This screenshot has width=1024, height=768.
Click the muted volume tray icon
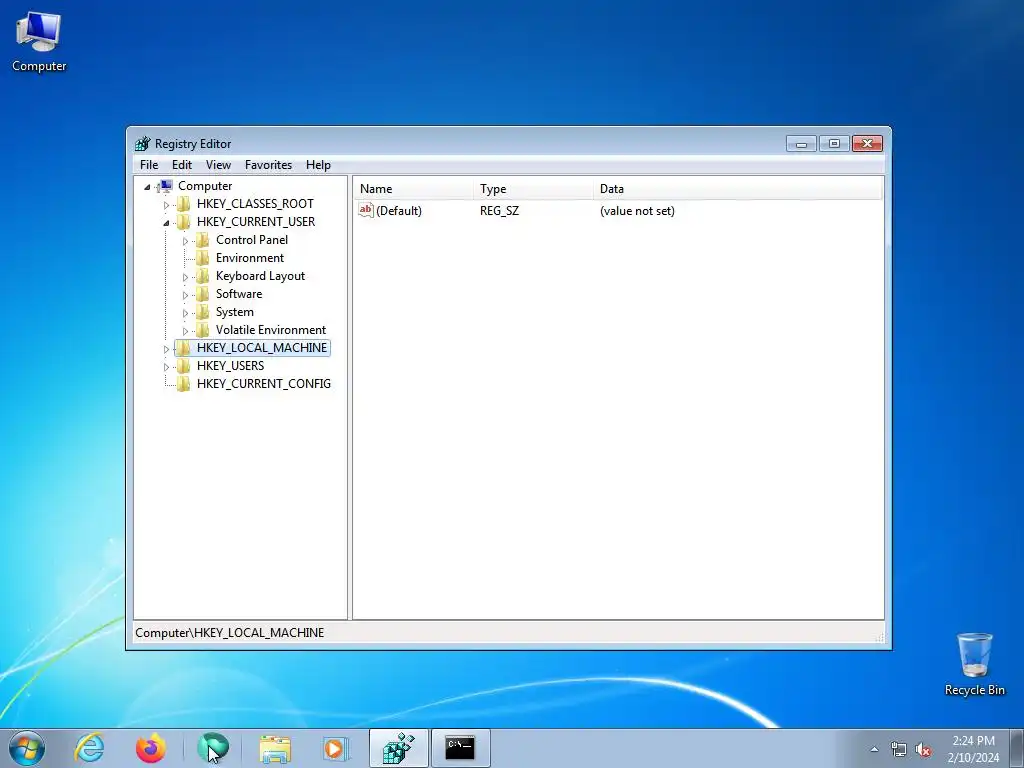tap(923, 750)
